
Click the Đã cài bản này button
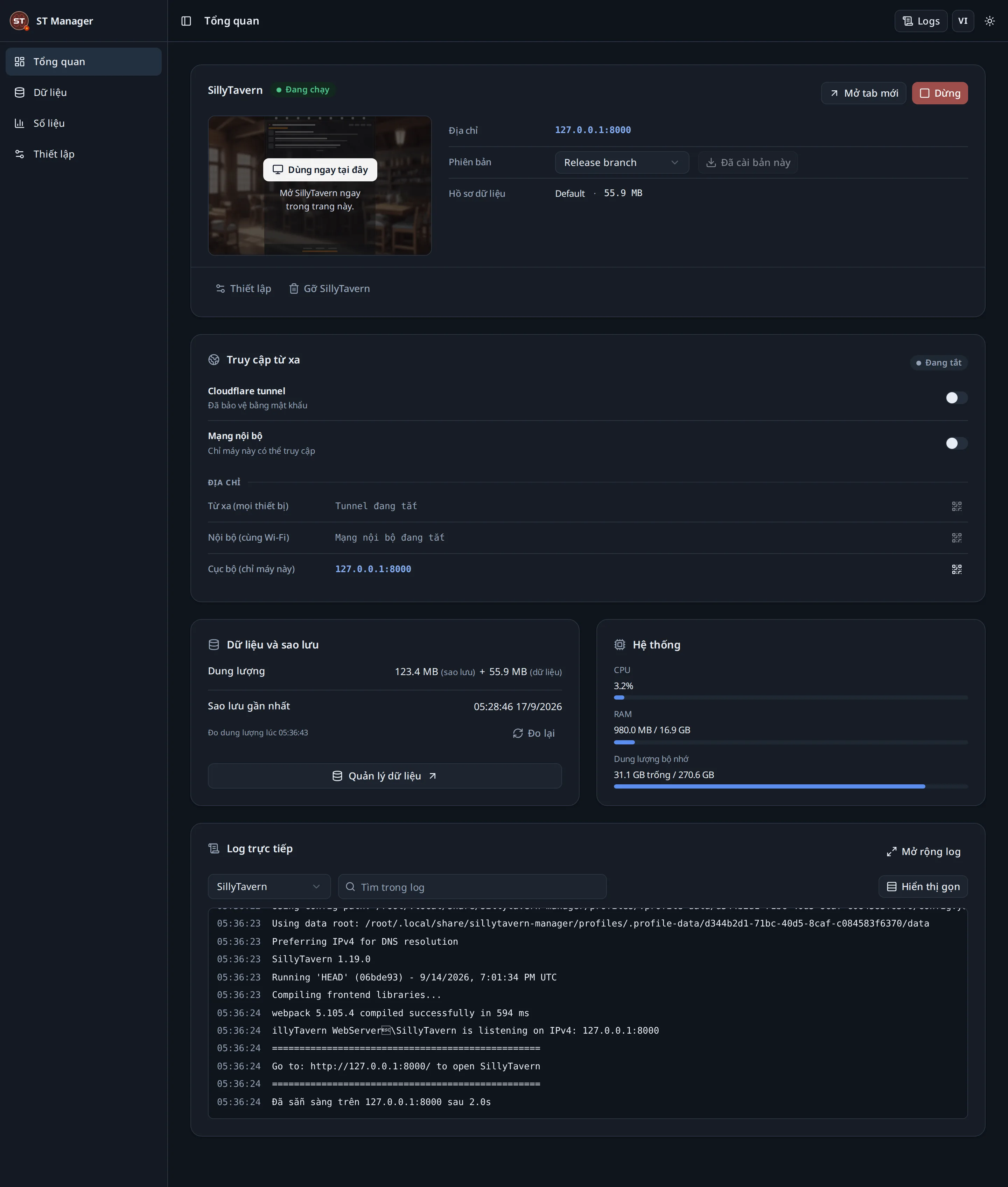click(x=748, y=162)
